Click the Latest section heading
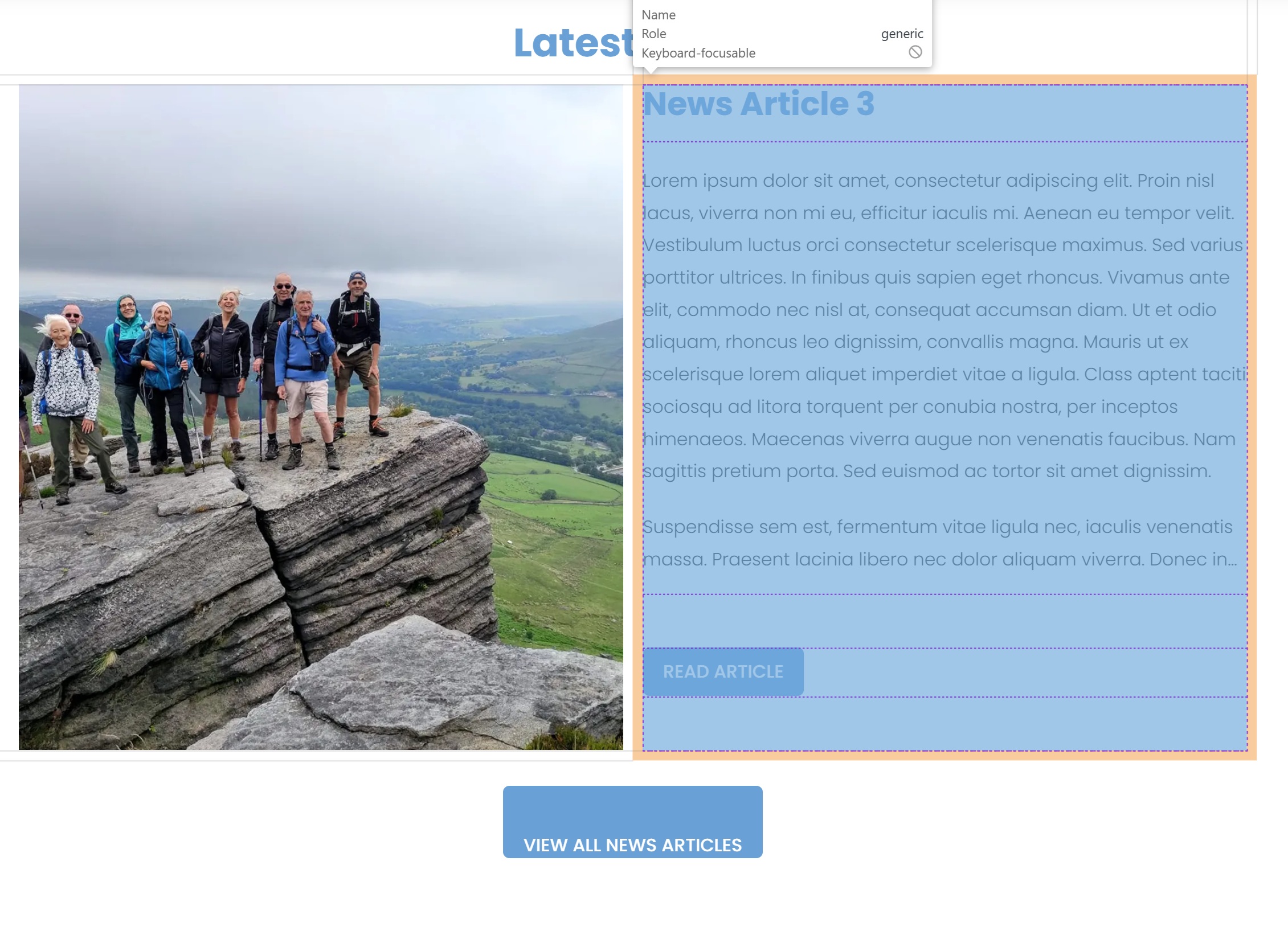Viewport: 1288px width, 939px height. point(573,43)
